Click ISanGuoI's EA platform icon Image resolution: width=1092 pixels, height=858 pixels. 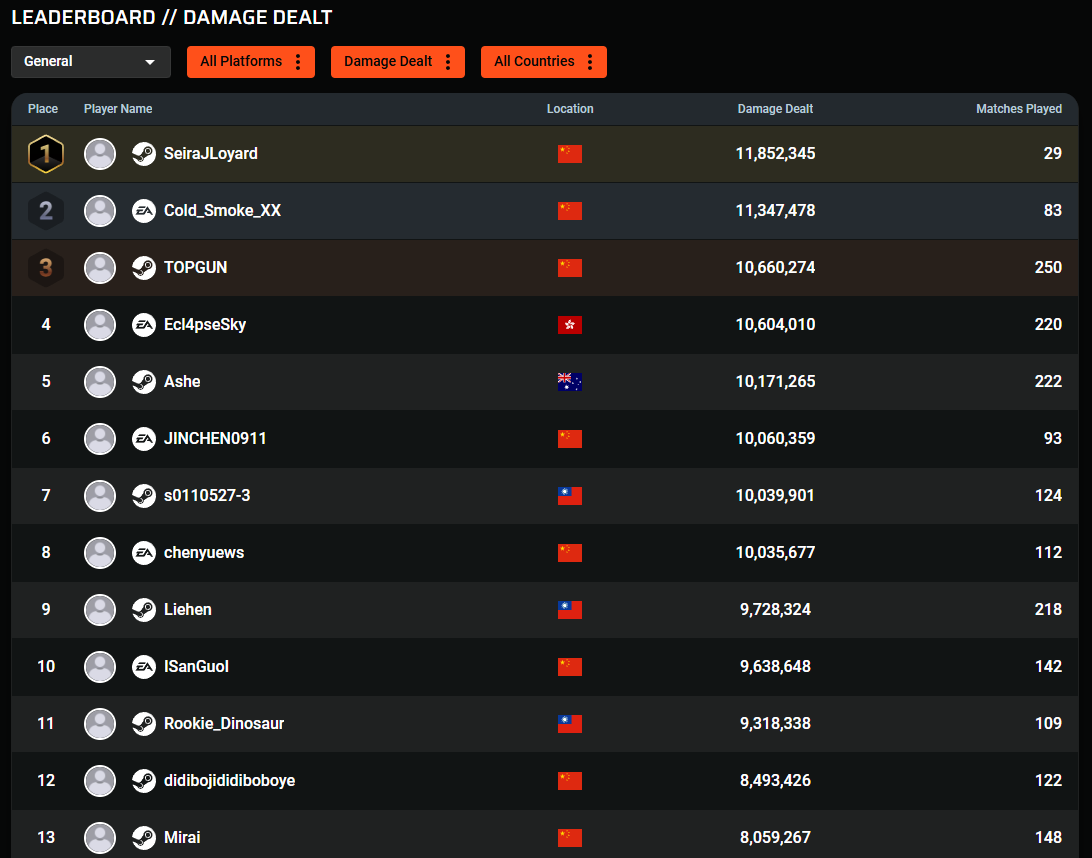point(143,667)
